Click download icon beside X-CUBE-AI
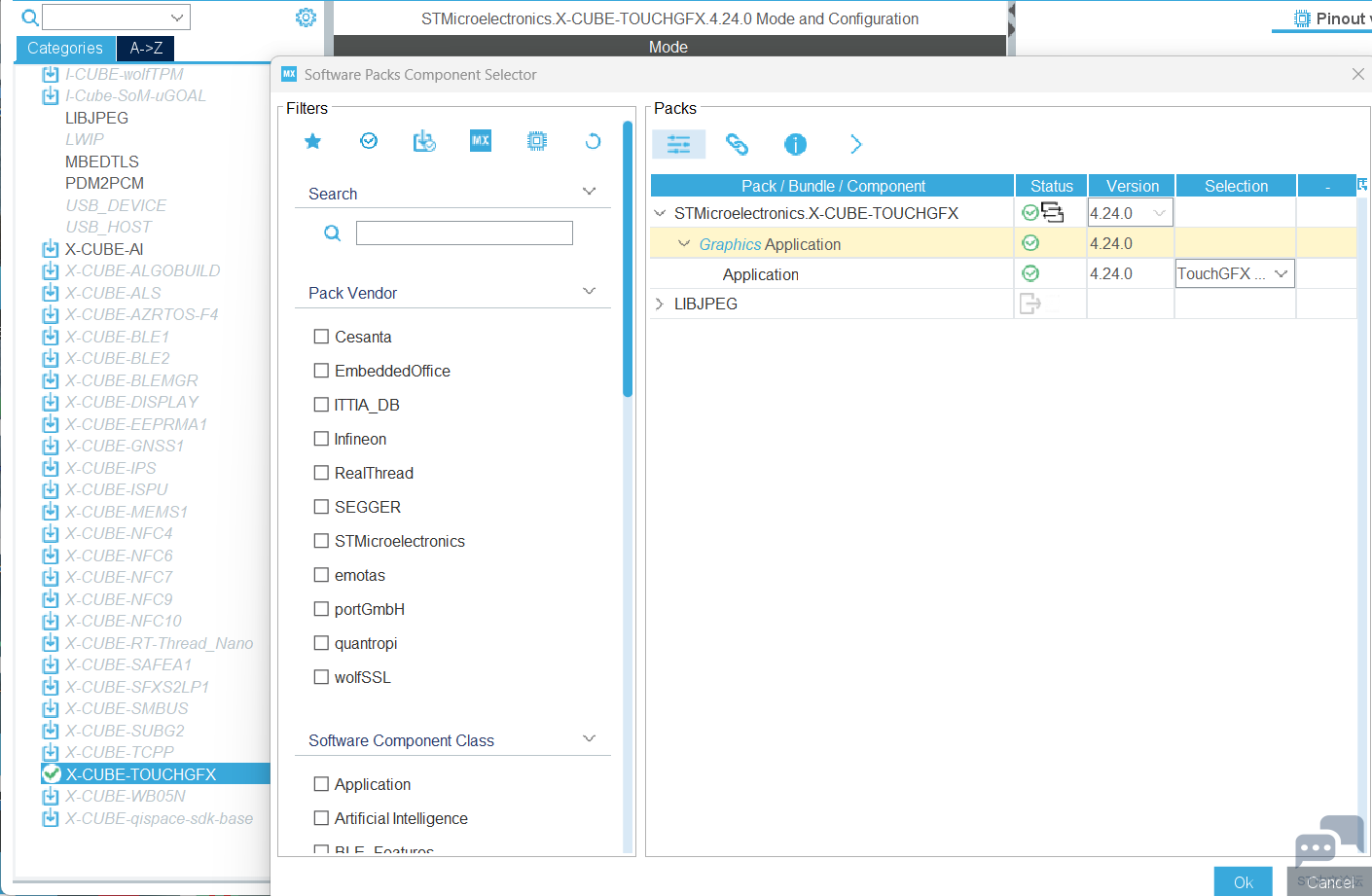 pyautogui.click(x=51, y=249)
